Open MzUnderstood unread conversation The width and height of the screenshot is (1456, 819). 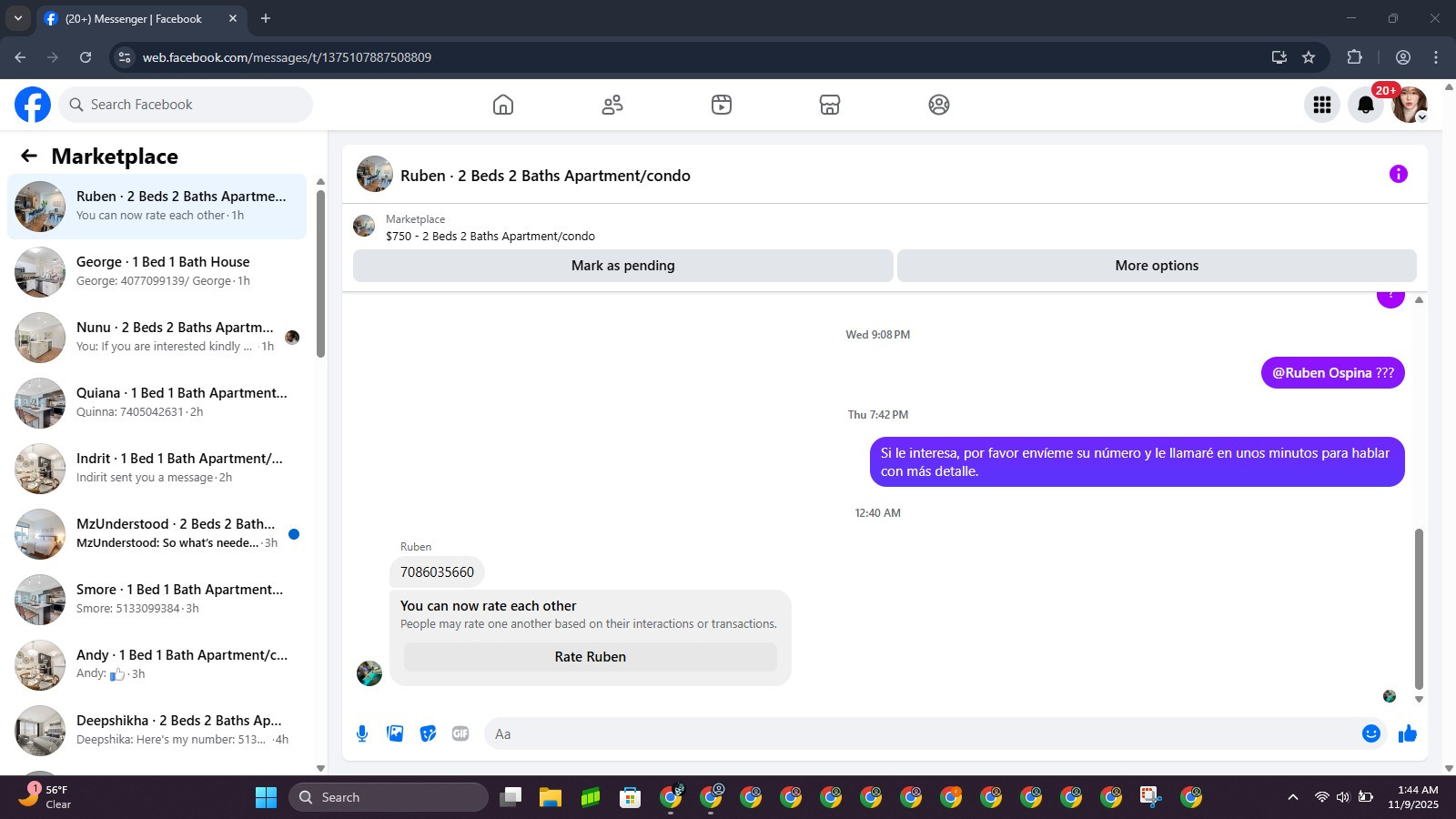click(x=157, y=534)
